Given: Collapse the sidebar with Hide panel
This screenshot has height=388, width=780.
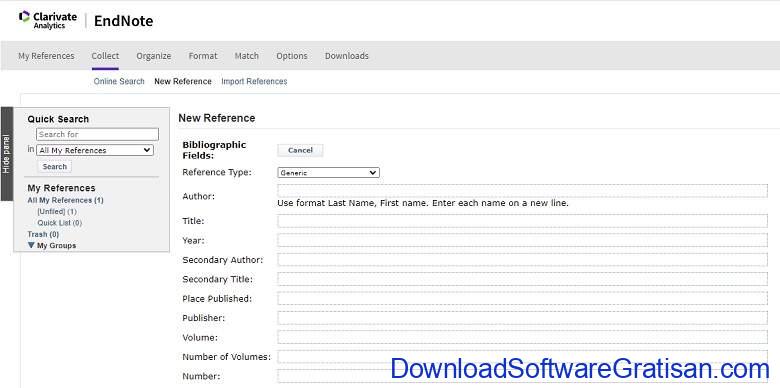Looking at the screenshot, I should pyautogui.click(x=6, y=154).
